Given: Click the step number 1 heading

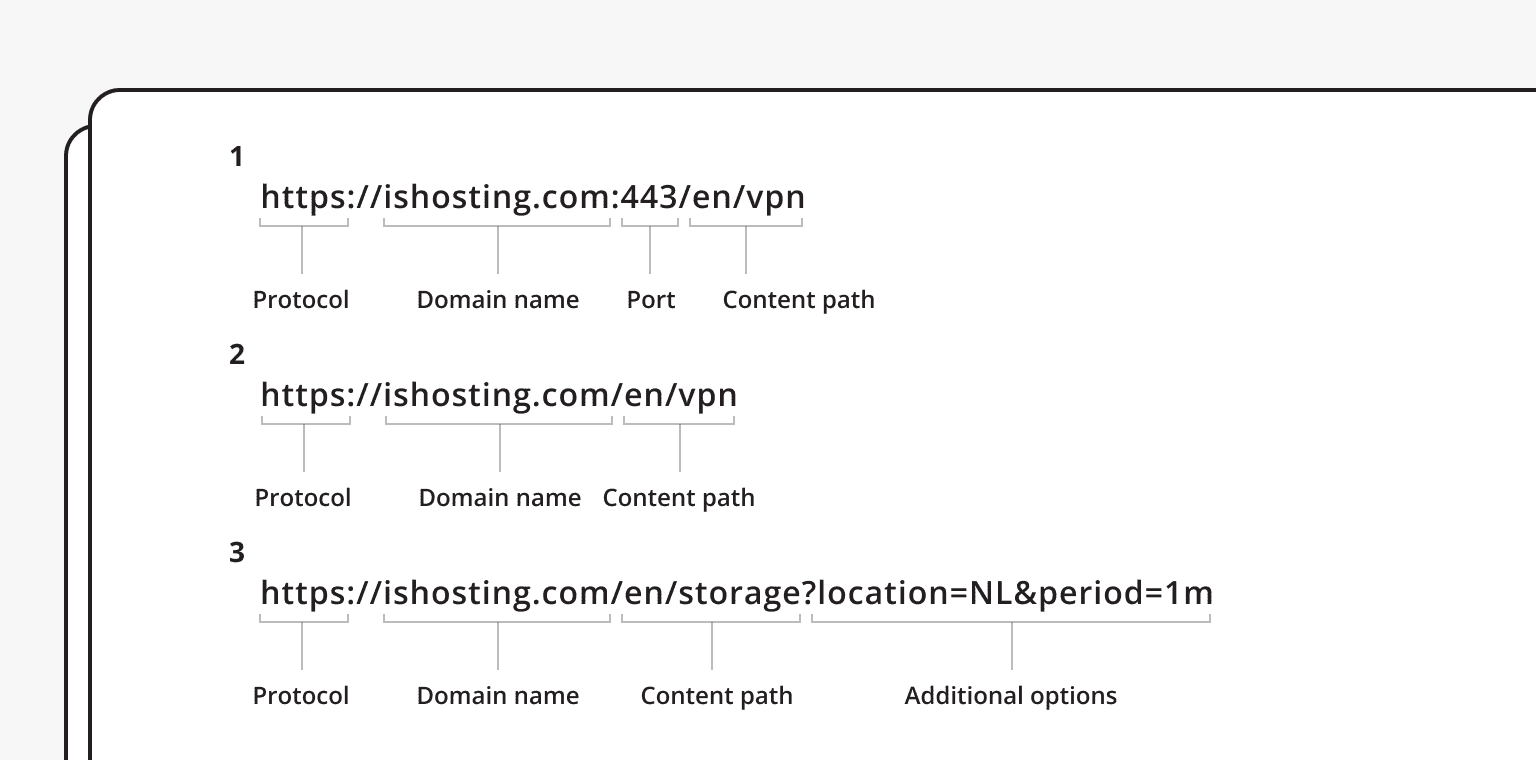Looking at the screenshot, I should (237, 157).
